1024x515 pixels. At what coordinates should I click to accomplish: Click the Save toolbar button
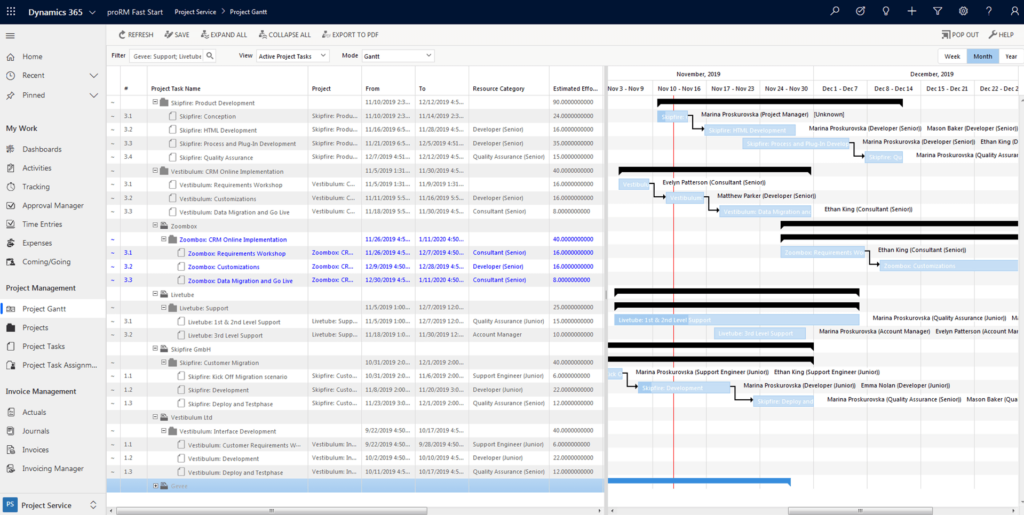pyautogui.click(x=177, y=35)
